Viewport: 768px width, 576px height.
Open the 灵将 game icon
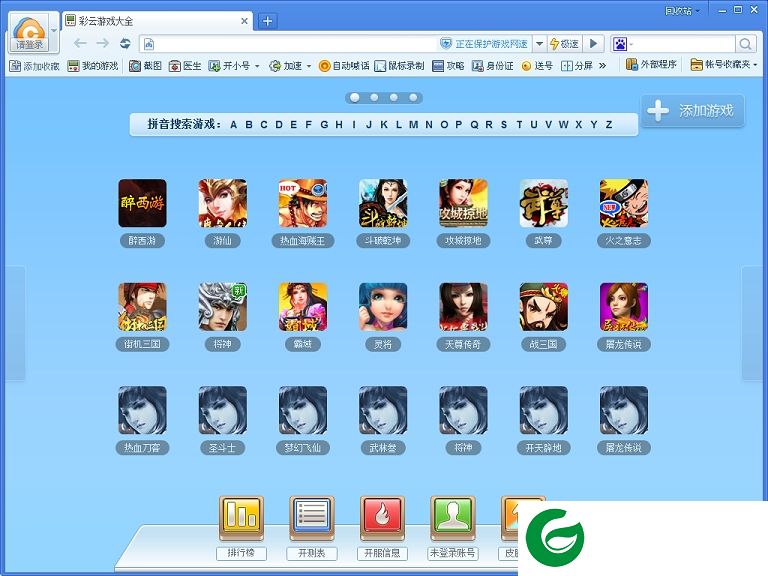[383, 307]
